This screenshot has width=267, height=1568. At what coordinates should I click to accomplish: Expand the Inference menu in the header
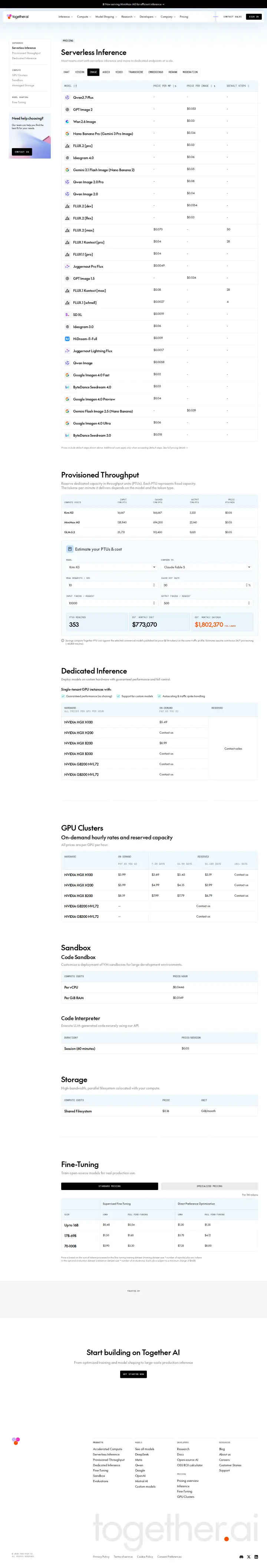tap(65, 17)
